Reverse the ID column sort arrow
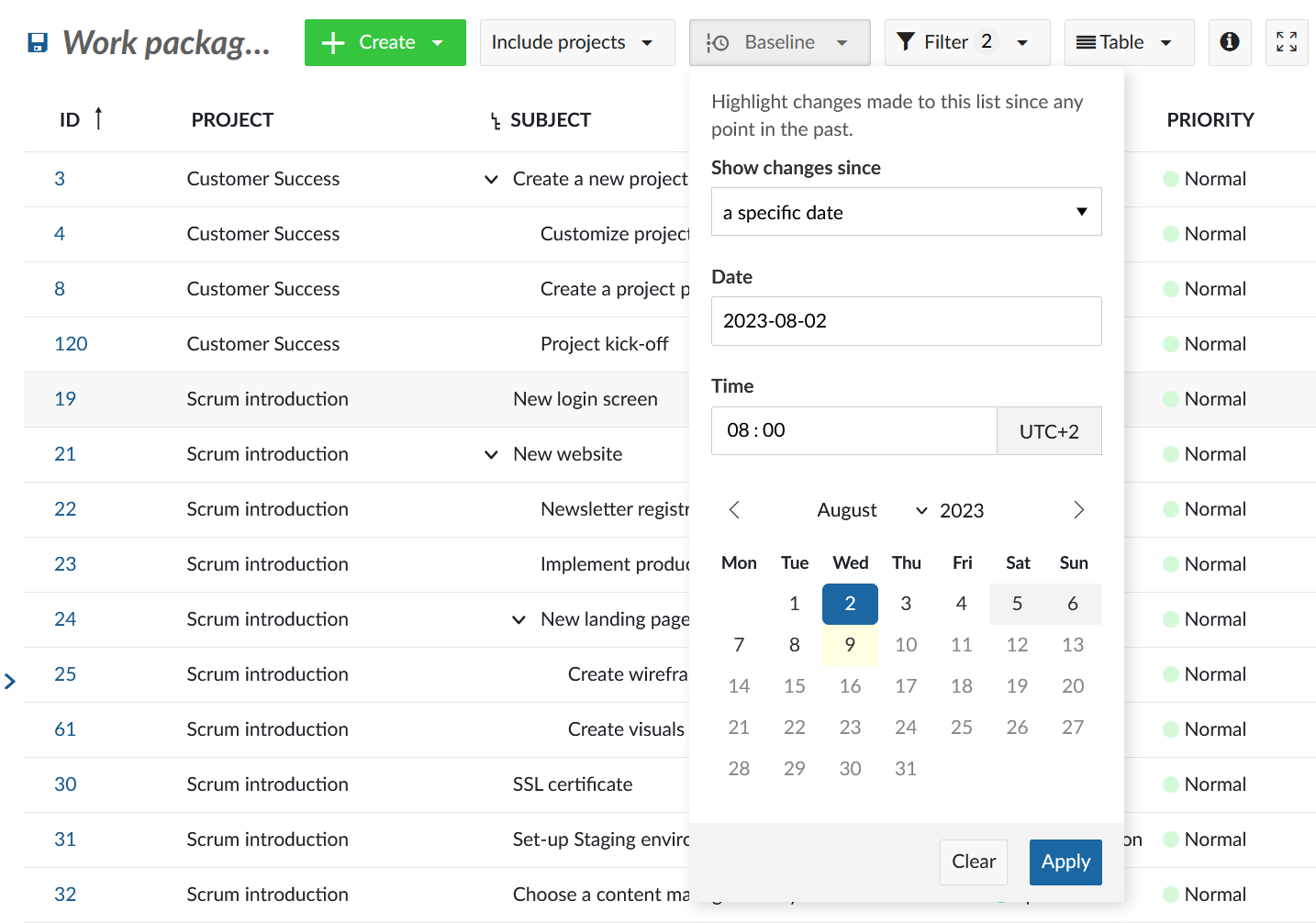The width and height of the screenshot is (1316, 923). 96,118
